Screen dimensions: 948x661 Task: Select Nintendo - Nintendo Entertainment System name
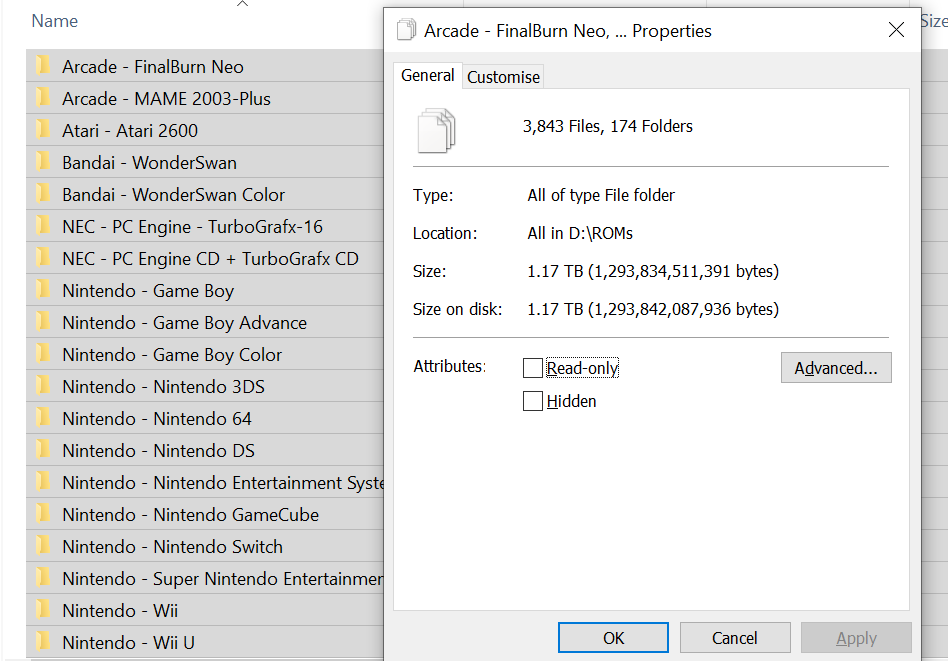click(x=223, y=483)
